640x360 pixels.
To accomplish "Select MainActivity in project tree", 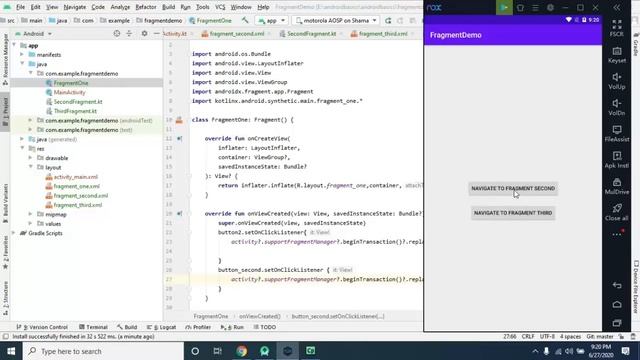I will [x=69, y=92].
